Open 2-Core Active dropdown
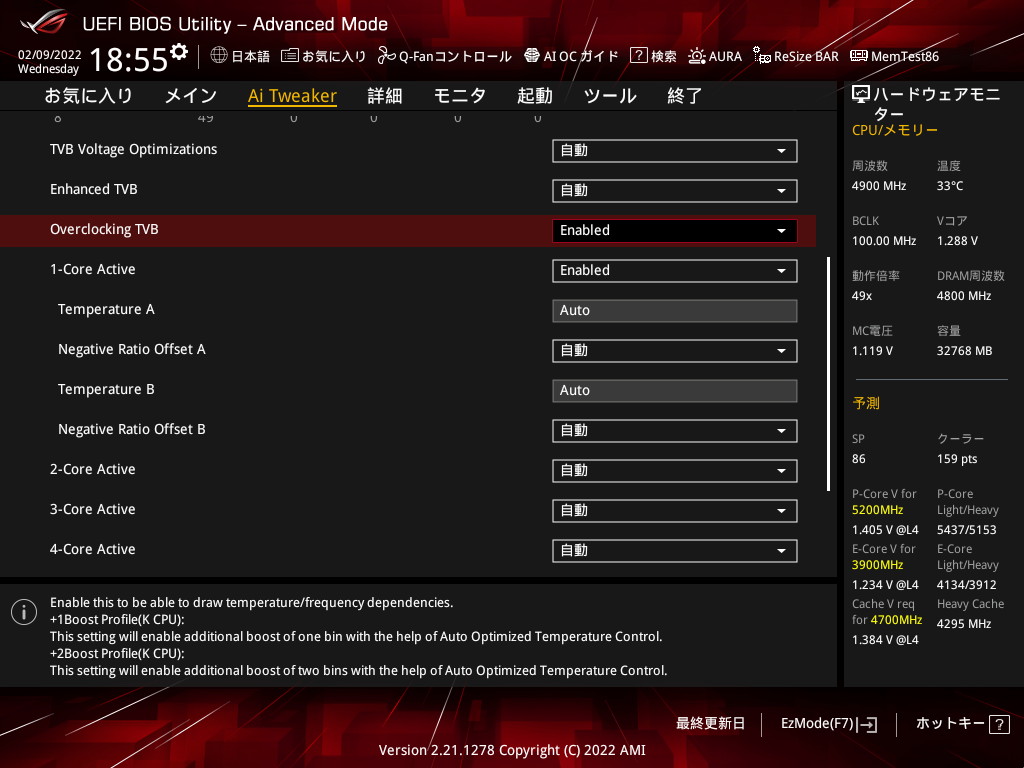The image size is (1024, 768). tap(675, 471)
